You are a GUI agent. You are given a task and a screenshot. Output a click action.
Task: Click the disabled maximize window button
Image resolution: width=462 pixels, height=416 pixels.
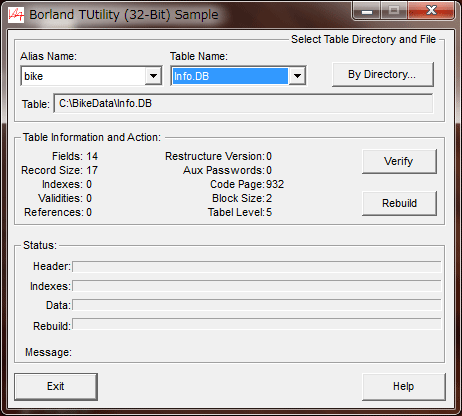(394, 11)
